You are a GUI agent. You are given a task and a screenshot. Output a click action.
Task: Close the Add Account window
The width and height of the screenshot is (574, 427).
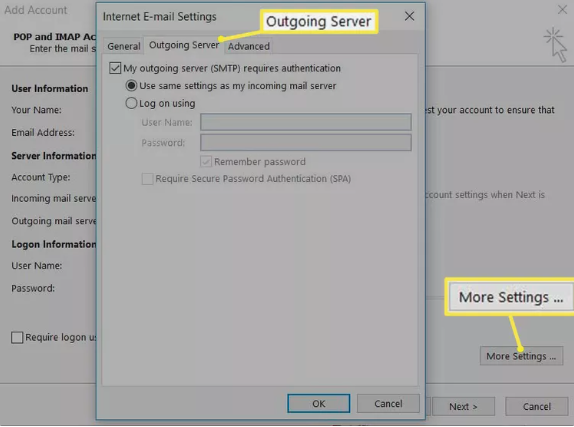point(562,10)
